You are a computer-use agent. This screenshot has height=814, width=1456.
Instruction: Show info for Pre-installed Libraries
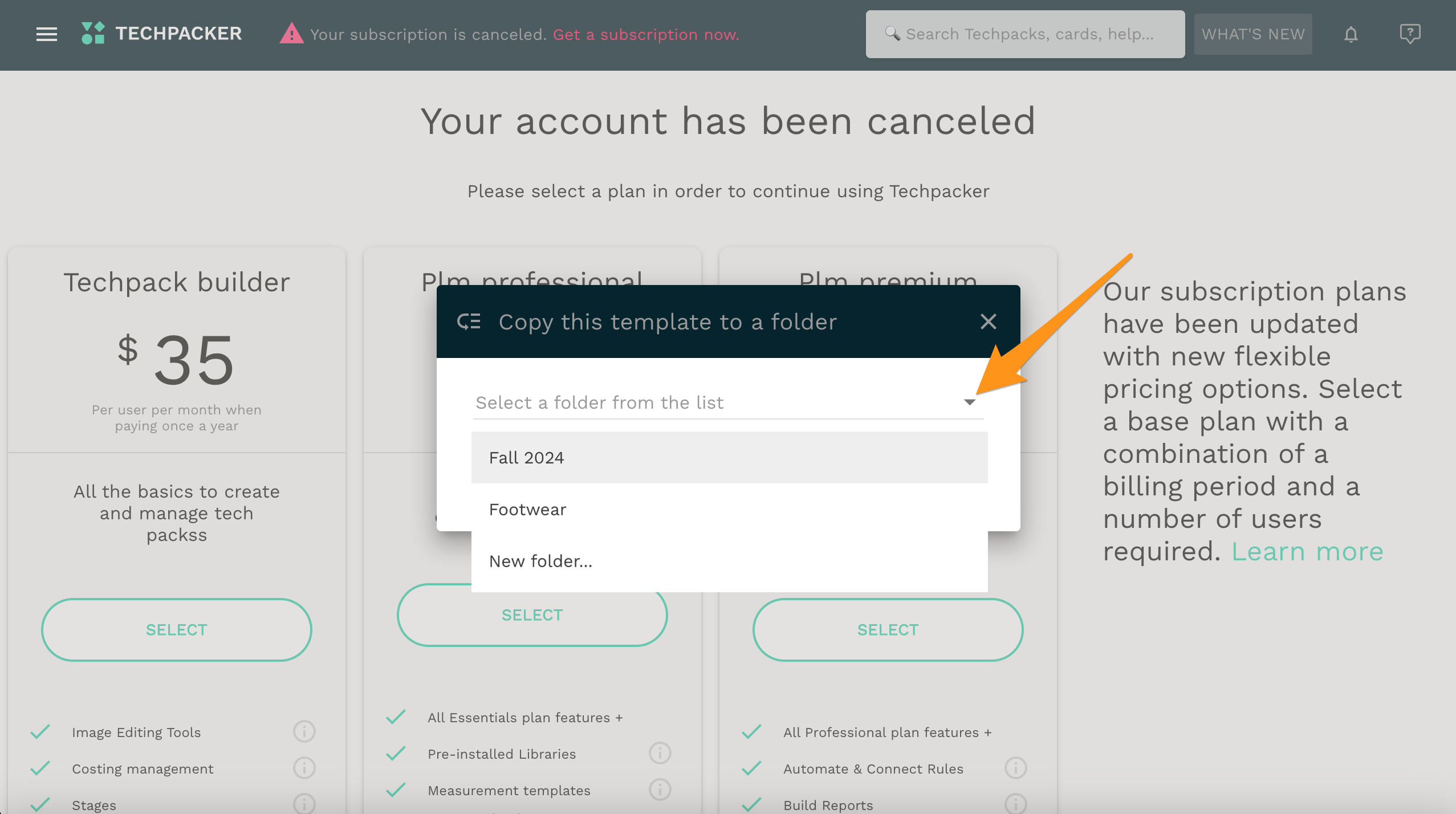(x=660, y=753)
